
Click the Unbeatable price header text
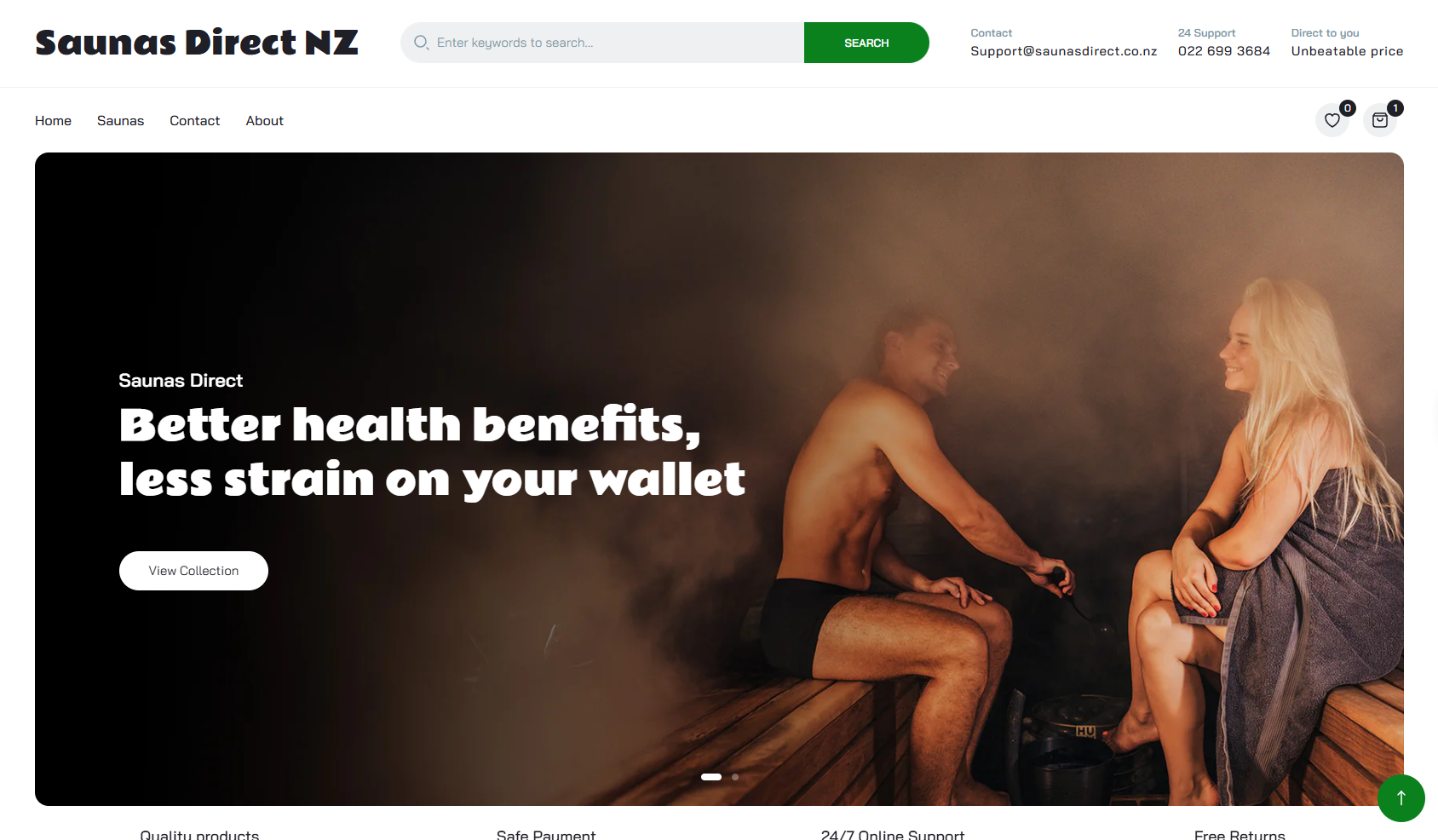1347,51
